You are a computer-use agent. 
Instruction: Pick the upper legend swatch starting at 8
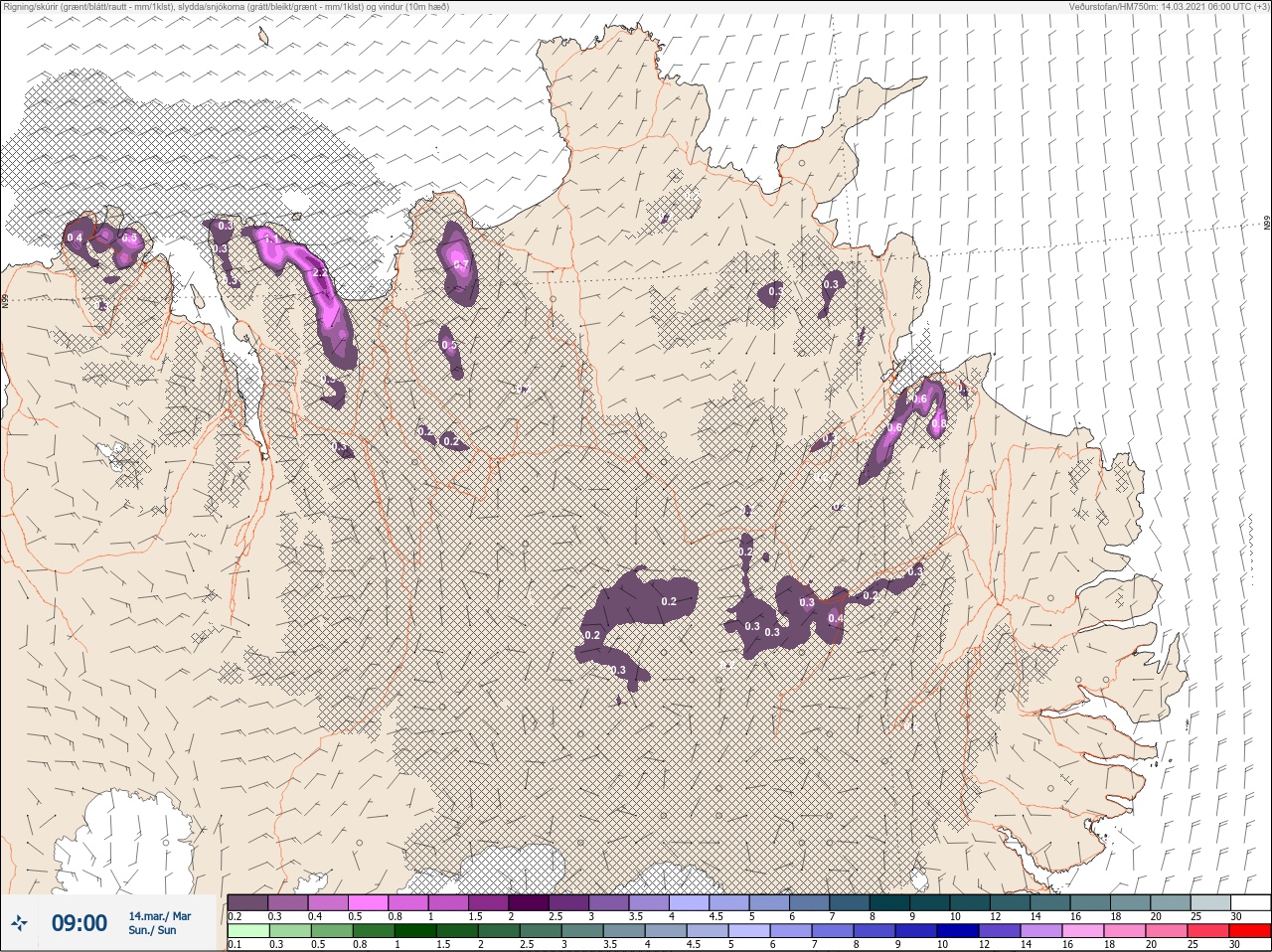[889, 902]
